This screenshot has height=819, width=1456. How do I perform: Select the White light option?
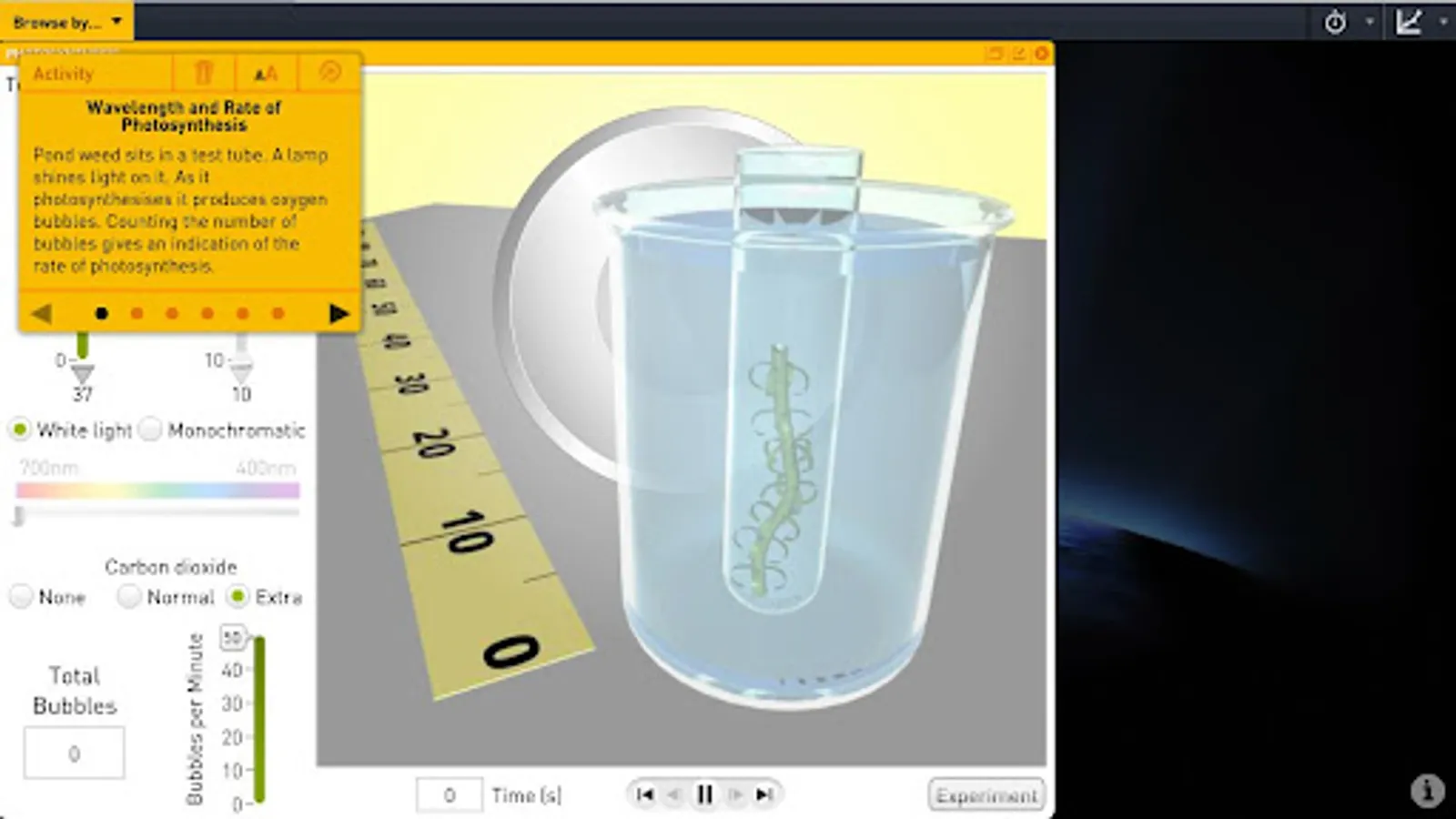coord(20,430)
